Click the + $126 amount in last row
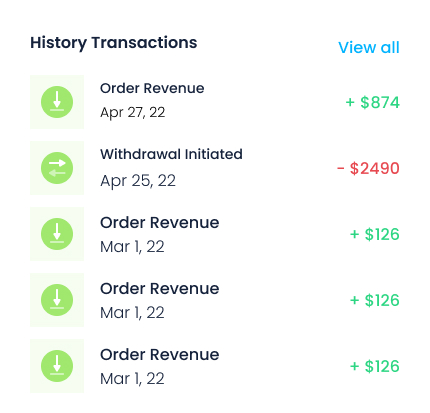430x413 pixels. click(x=375, y=366)
